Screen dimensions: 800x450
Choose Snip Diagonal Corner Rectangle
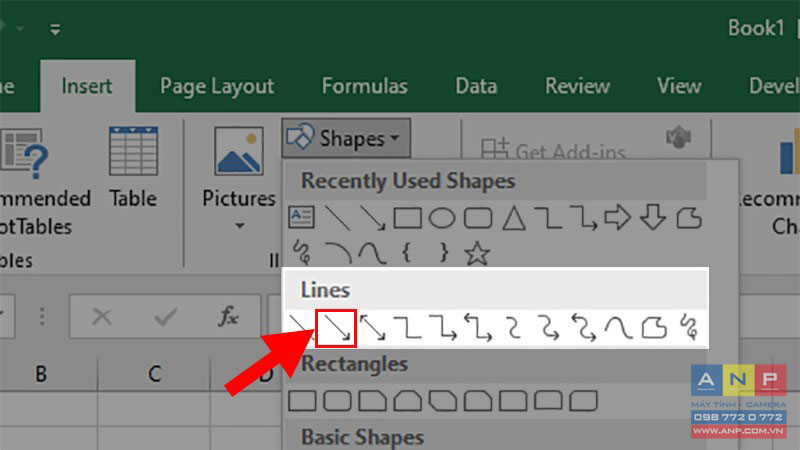[x=443, y=401]
